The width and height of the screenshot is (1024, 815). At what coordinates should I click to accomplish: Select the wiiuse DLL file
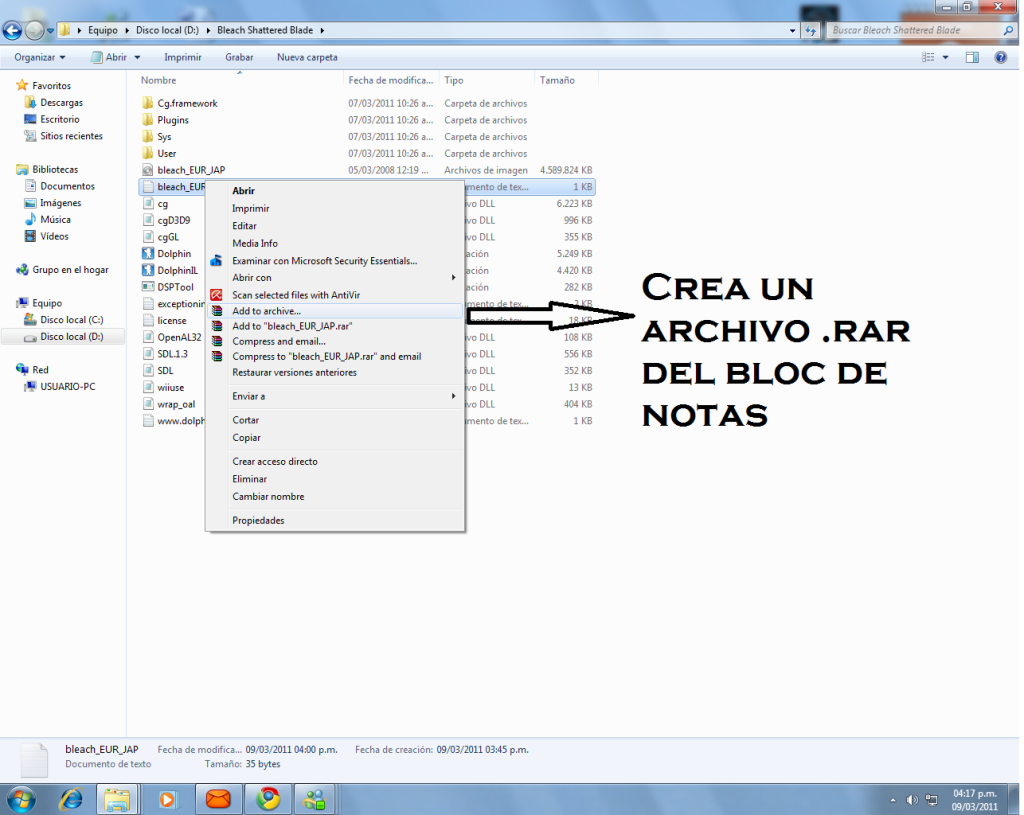pyautogui.click(x=170, y=387)
